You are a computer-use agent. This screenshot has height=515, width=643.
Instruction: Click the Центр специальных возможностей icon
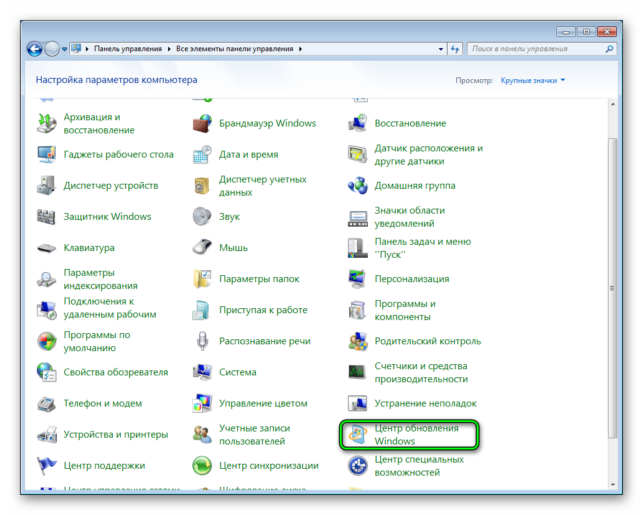pos(358,466)
